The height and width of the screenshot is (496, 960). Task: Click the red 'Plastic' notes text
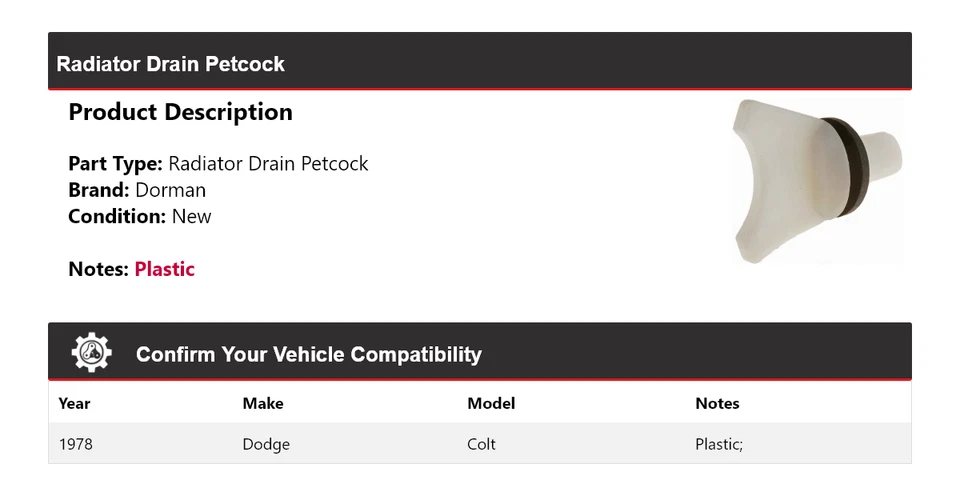[165, 269]
